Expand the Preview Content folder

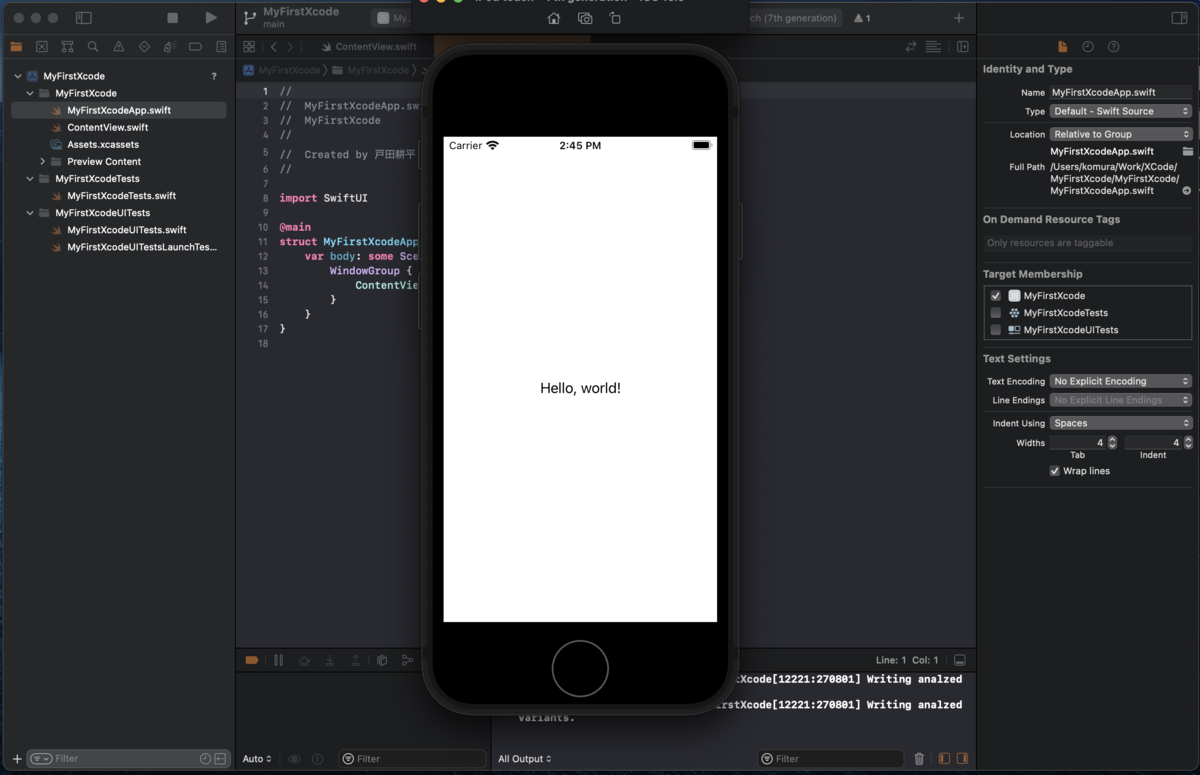tap(43, 161)
